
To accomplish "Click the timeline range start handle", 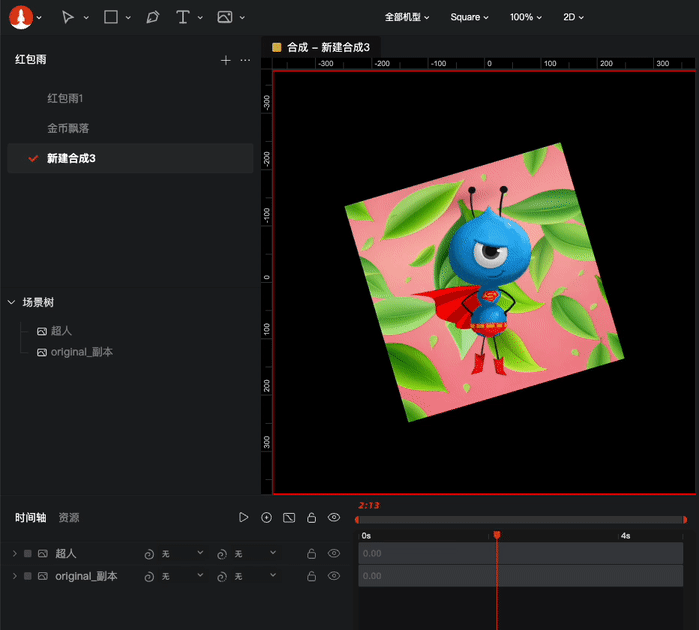I will click(x=357, y=520).
